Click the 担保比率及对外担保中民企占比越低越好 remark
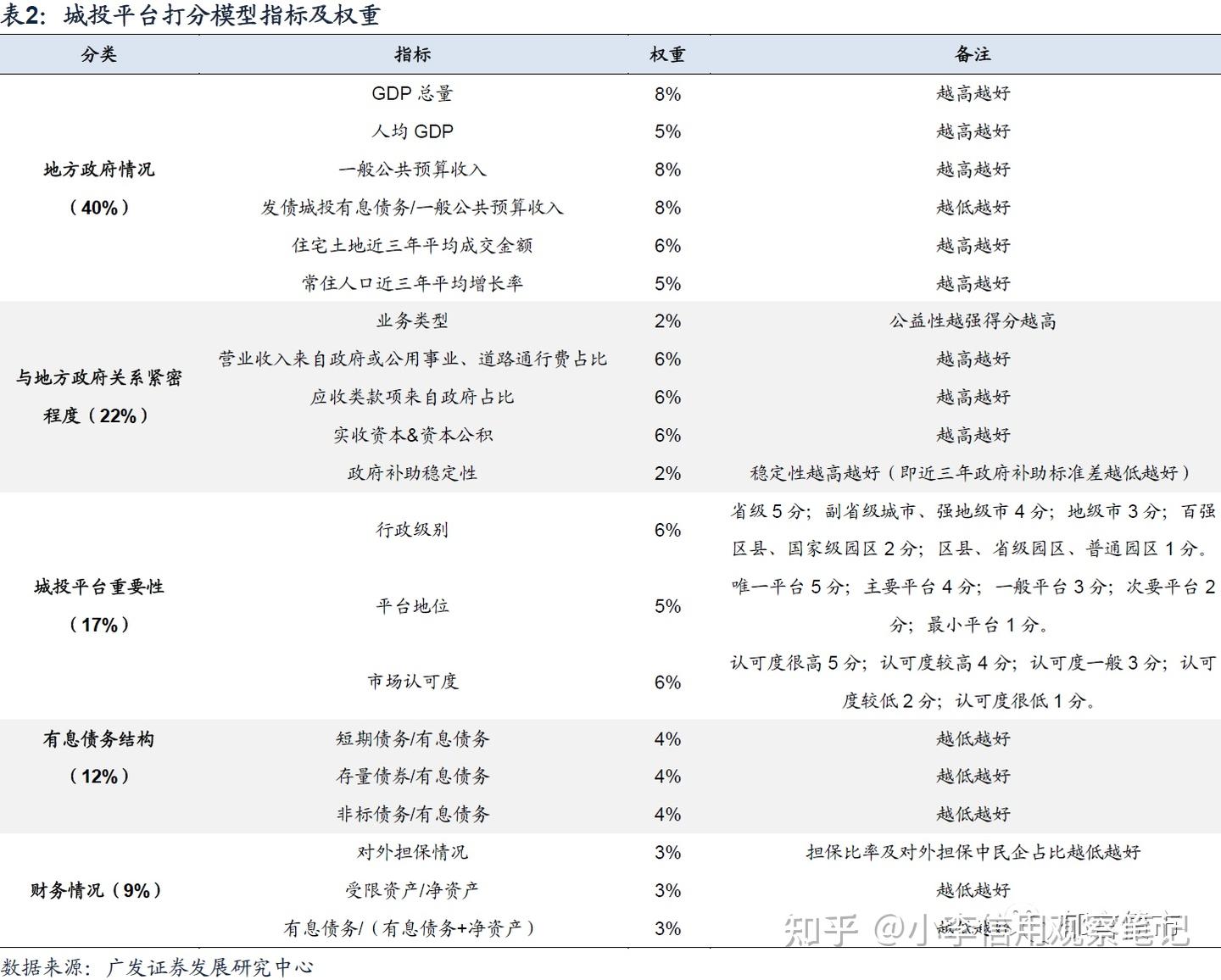Viewport: 1221px width, 980px height. pyautogui.click(x=973, y=853)
